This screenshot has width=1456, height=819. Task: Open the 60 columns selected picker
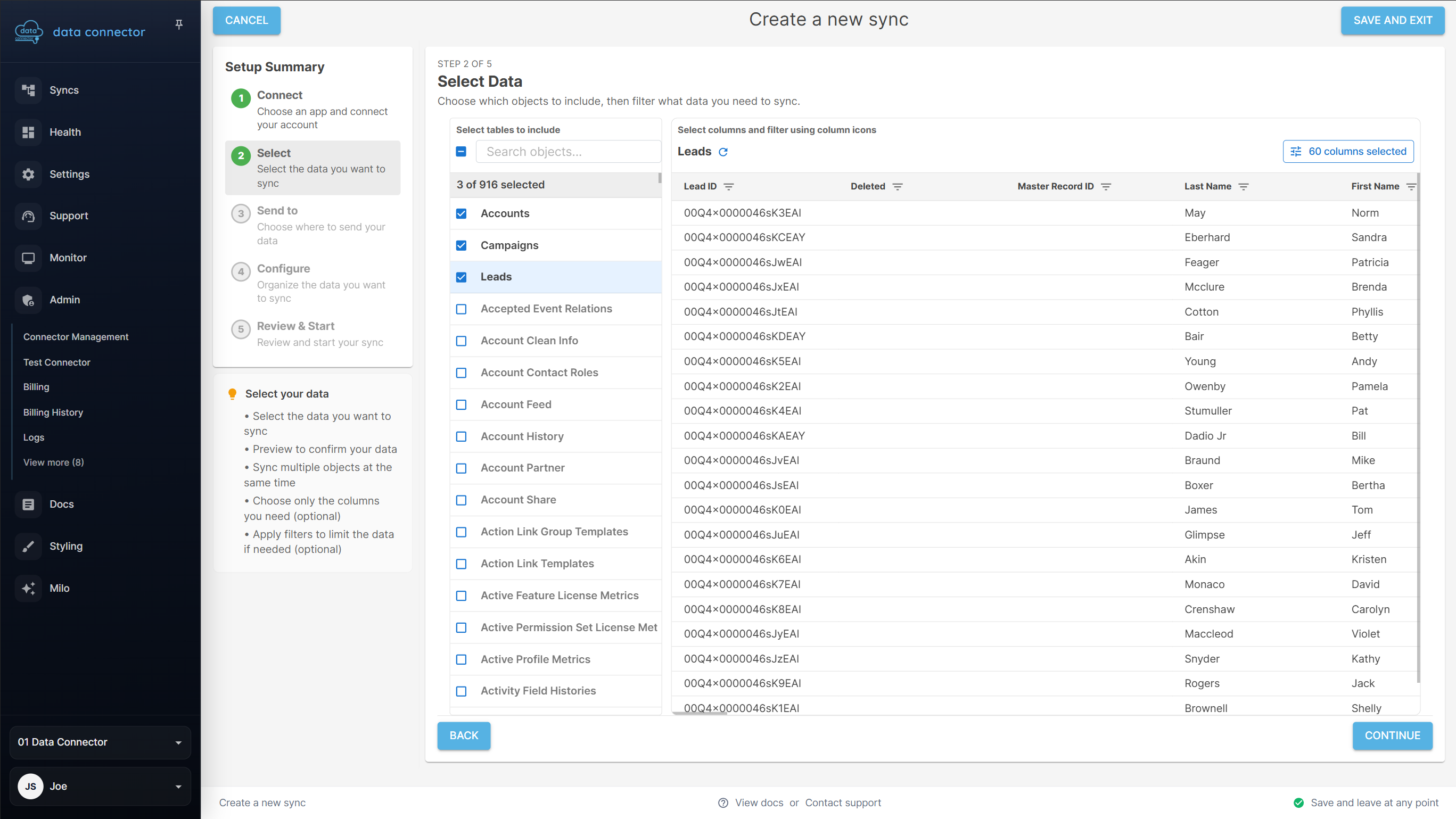point(1348,151)
